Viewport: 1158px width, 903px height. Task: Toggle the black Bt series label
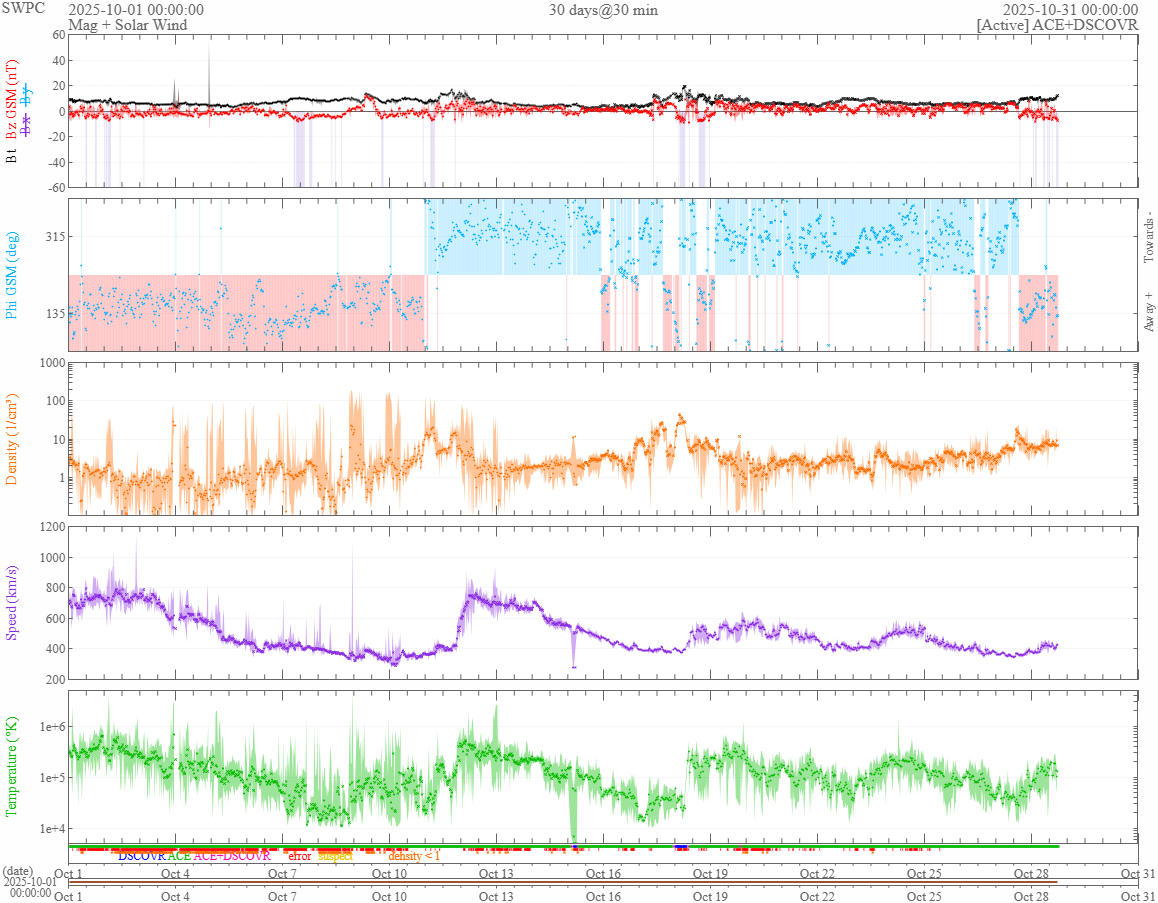(12, 157)
